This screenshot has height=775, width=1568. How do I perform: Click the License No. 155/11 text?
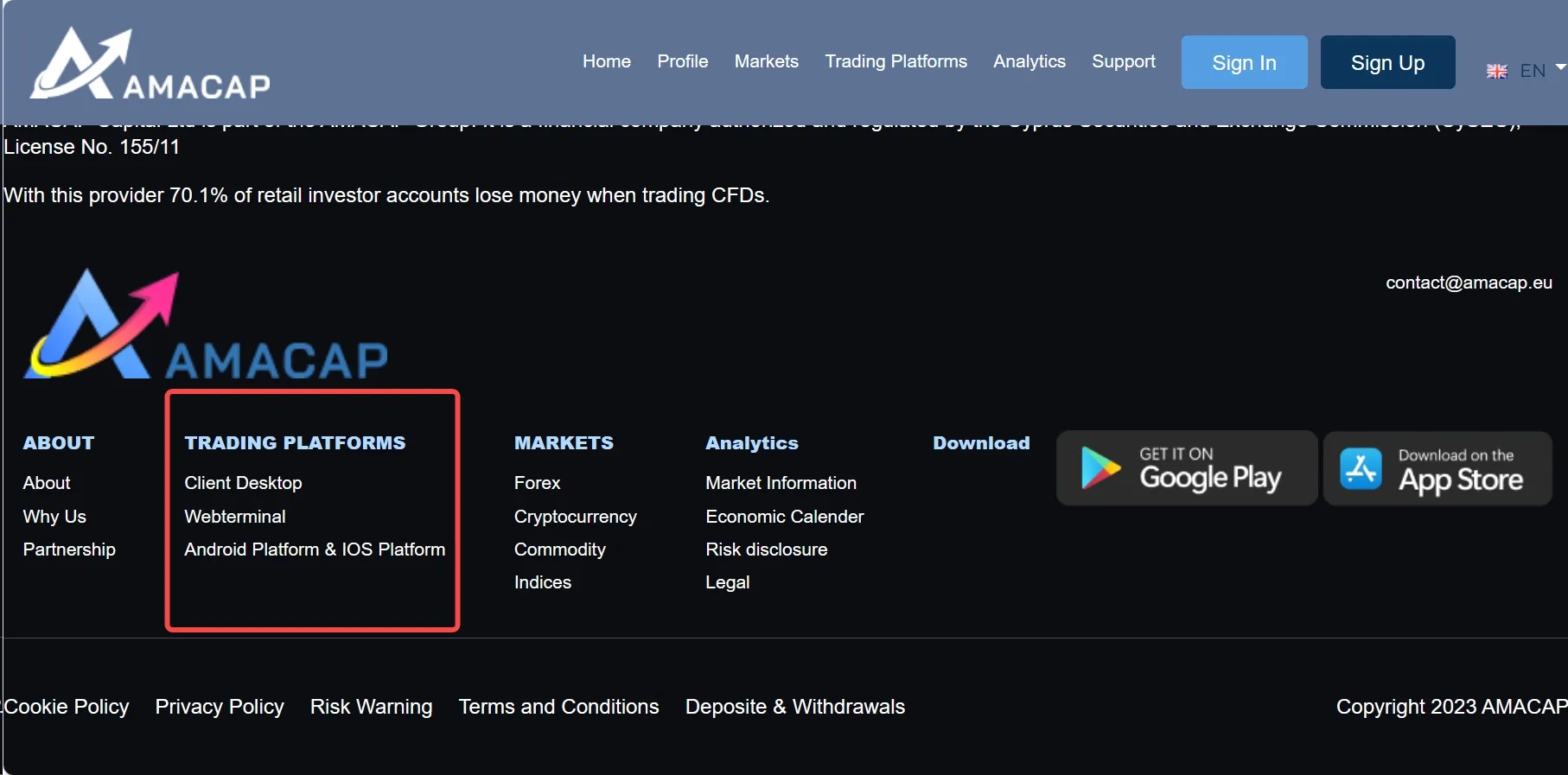[x=92, y=147]
